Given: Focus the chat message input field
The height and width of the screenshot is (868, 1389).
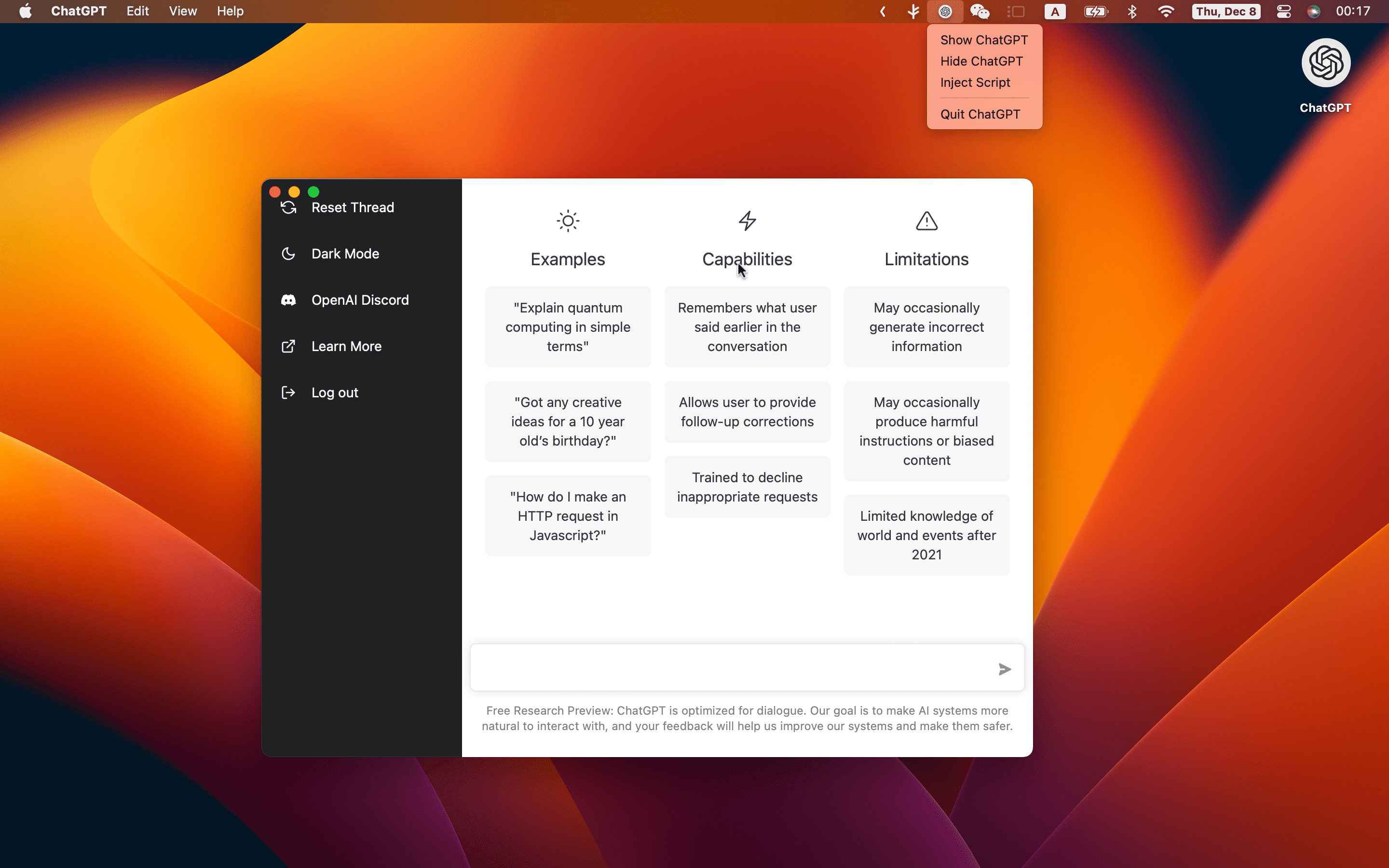Looking at the screenshot, I should click(729, 668).
